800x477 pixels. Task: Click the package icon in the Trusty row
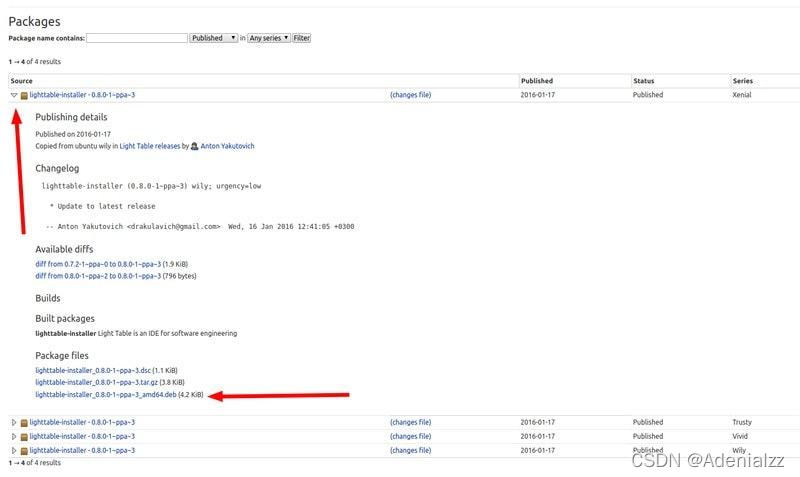tap(24, 423)
